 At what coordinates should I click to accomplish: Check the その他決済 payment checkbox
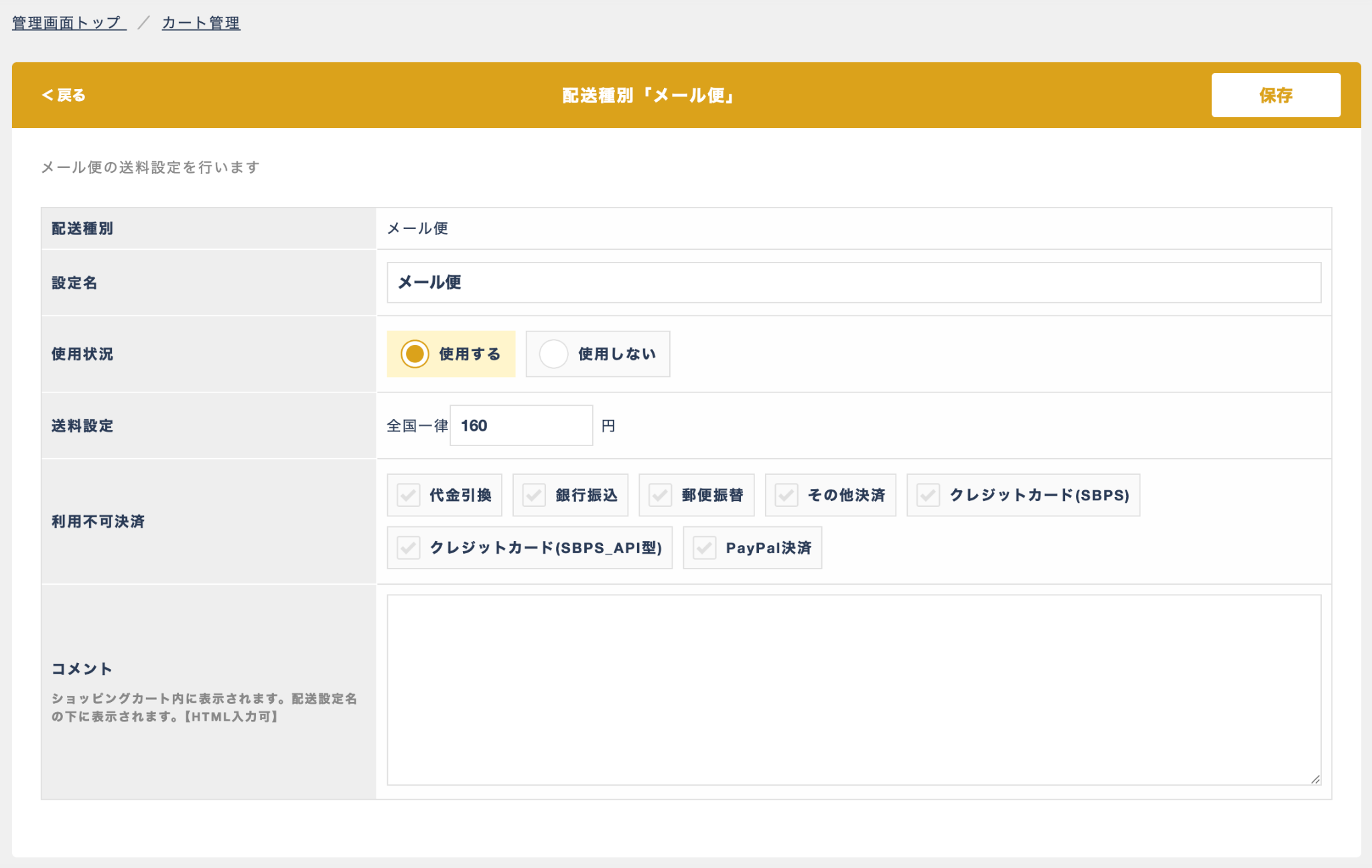pos(786,495)
